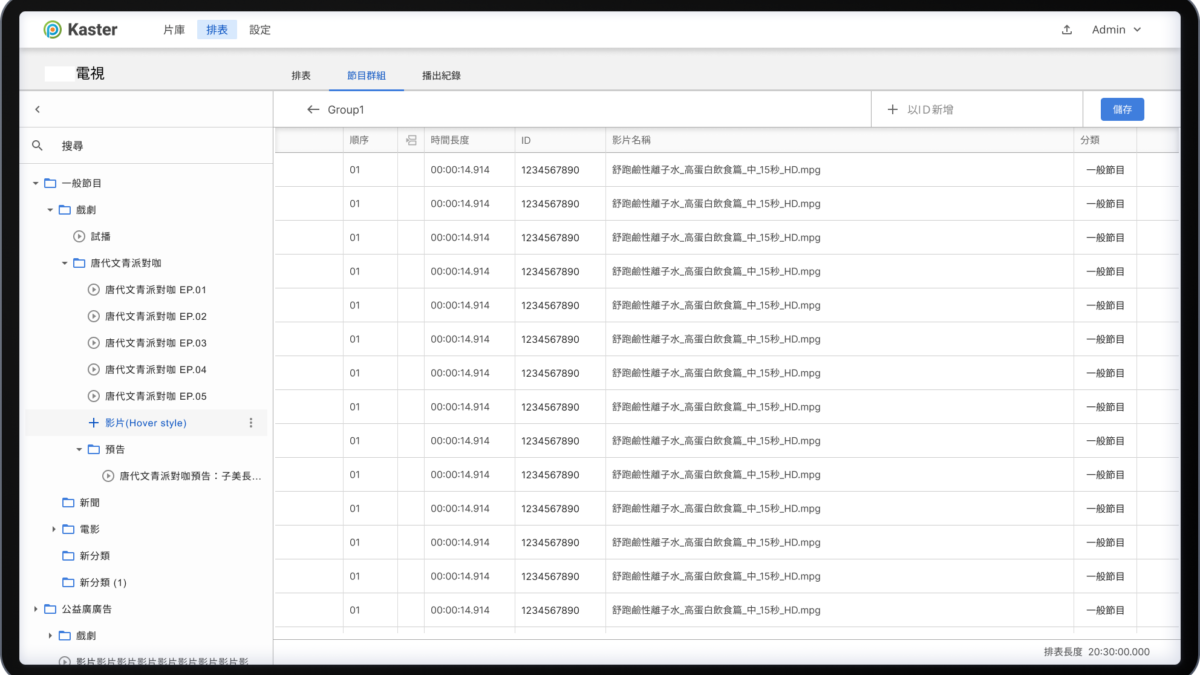Expand the 公益廣廣告 folder
The width and height of the screenshot is (1200, 675).
(x=36, y=609)
